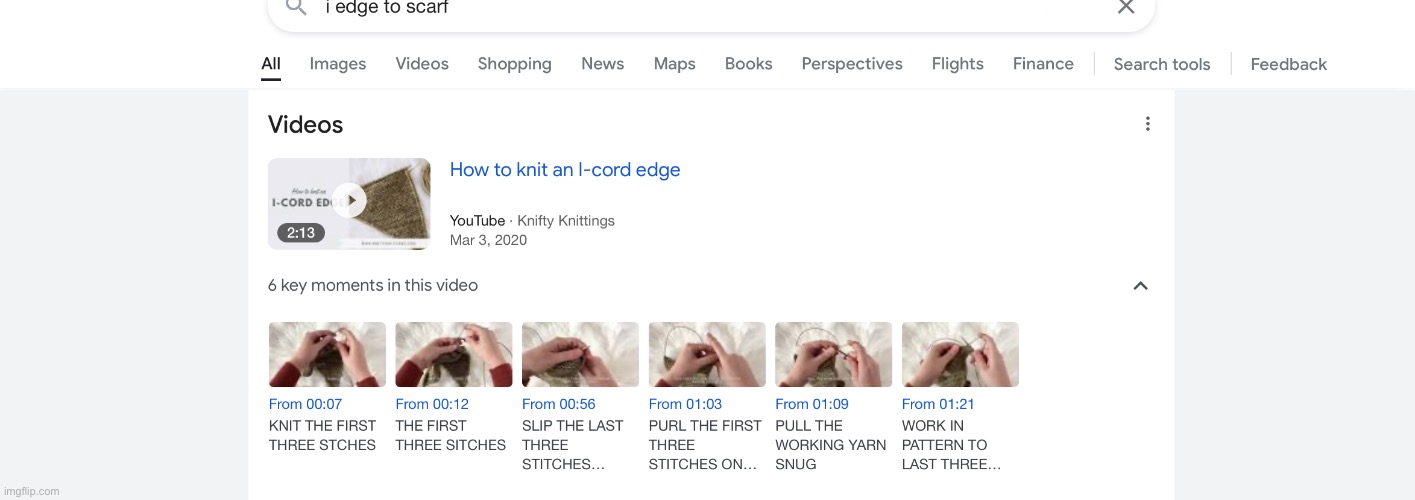
Task: Jump to key moment From 00:56
Action: click(x=558, y=404)
